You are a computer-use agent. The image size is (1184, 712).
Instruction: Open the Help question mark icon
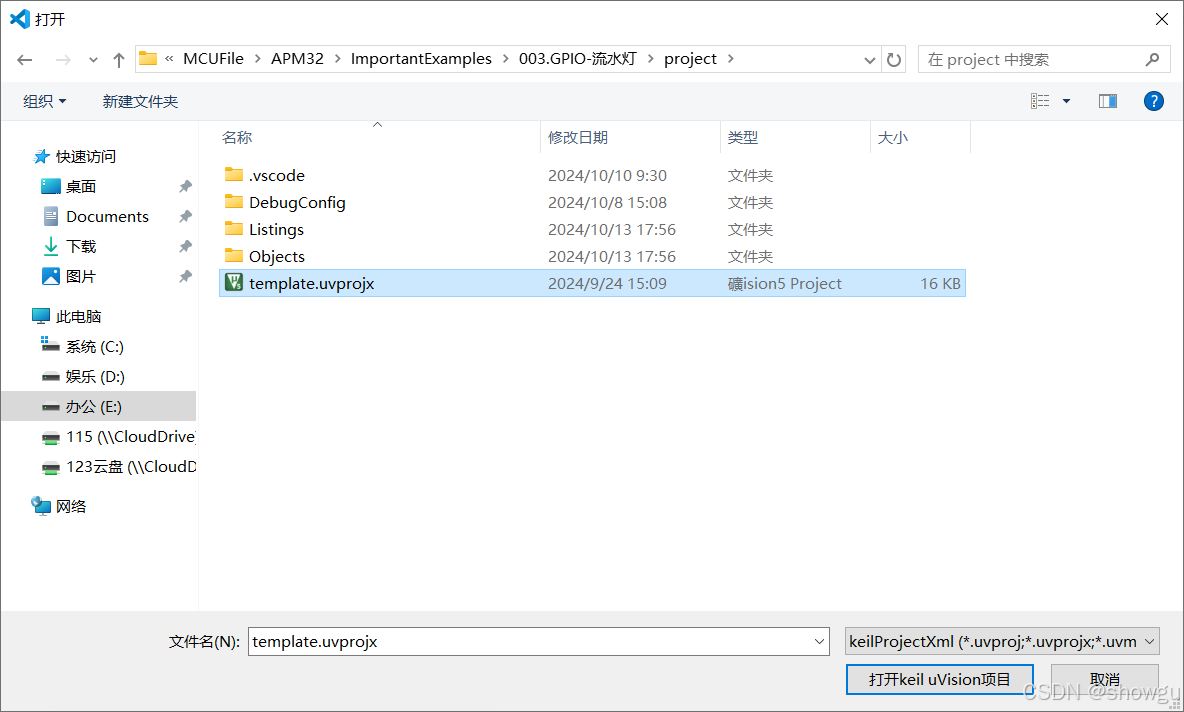[x=1153, y=100]
